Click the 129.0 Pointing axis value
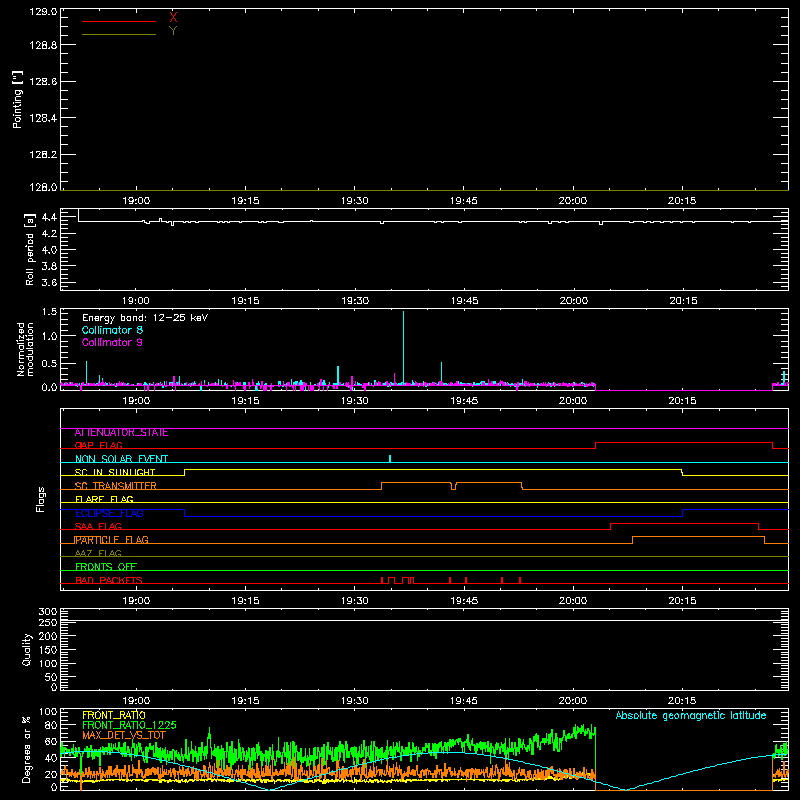Image resolution: width=800 pixels, height=800 pixels. 43,11
